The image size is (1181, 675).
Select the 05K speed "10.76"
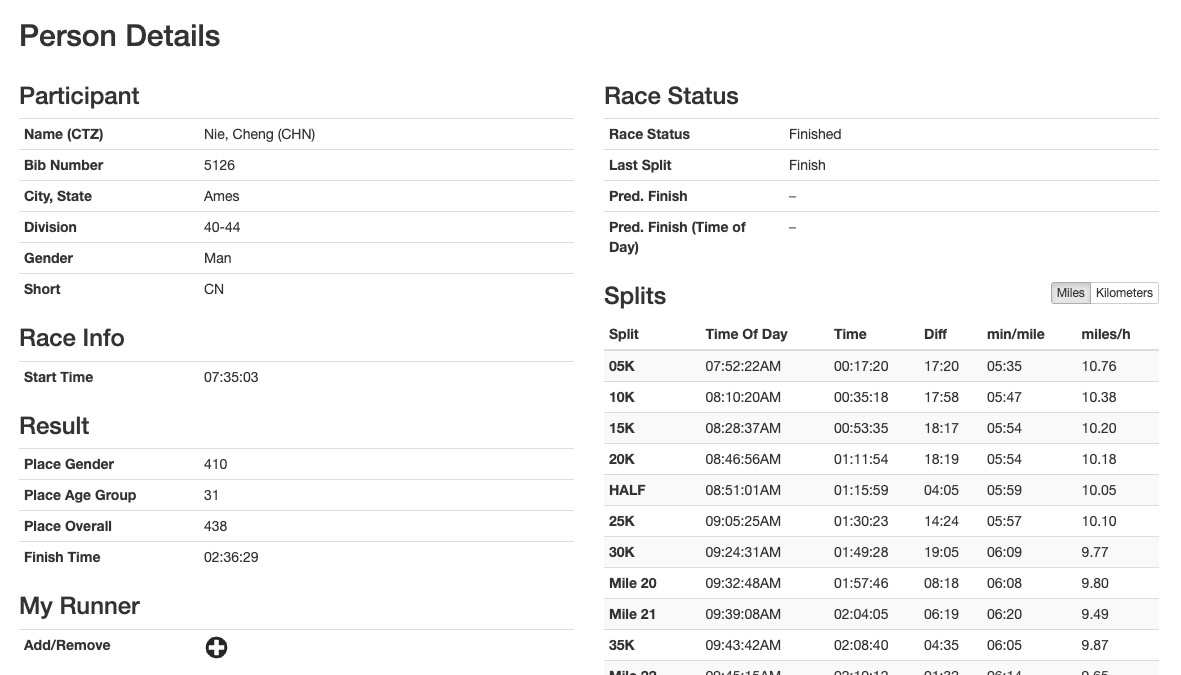pos(1099,366)
